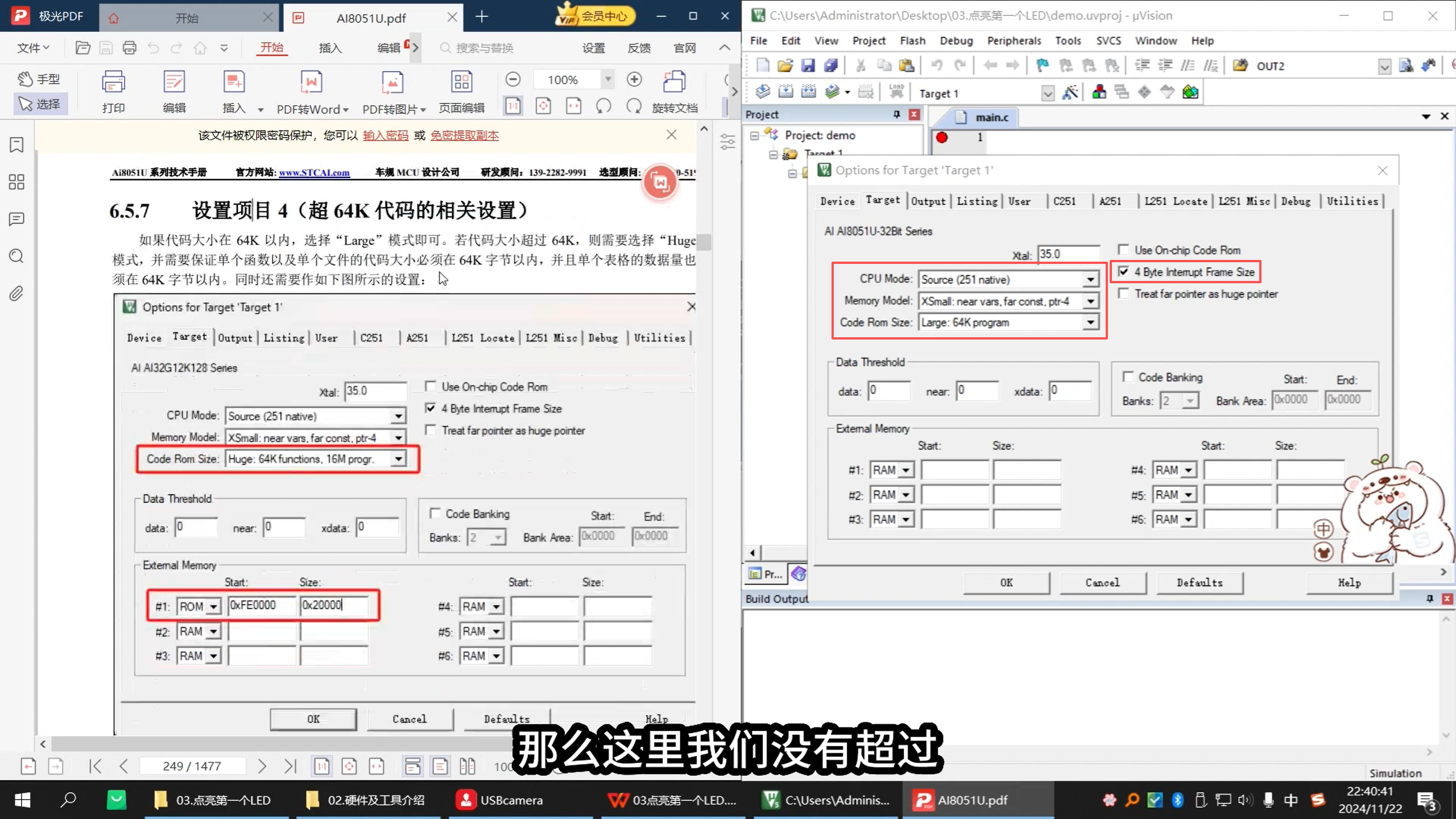Open the PDF转Word conversion tool
Viewport: 1456px width, 819px height.
tap(311, 91)
